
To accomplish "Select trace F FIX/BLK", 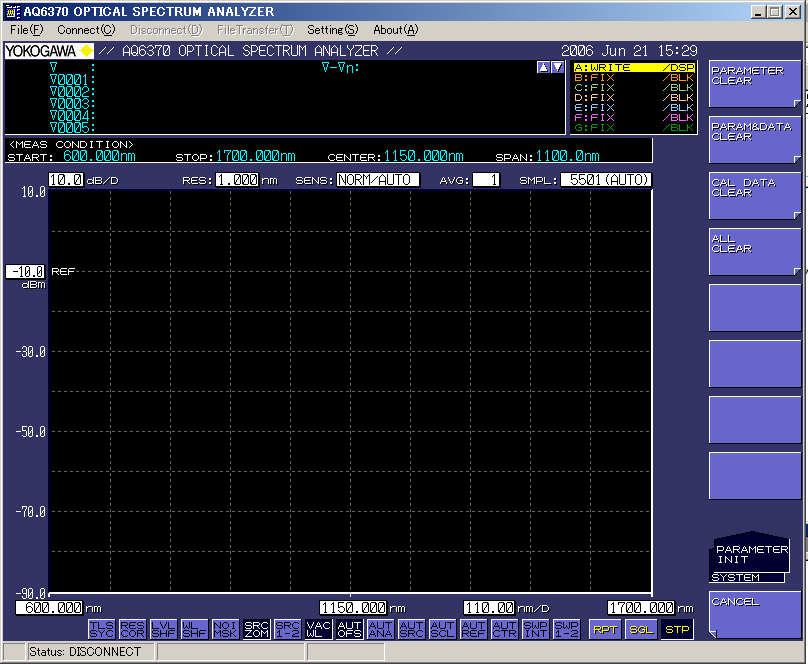I will coord(634,117).
